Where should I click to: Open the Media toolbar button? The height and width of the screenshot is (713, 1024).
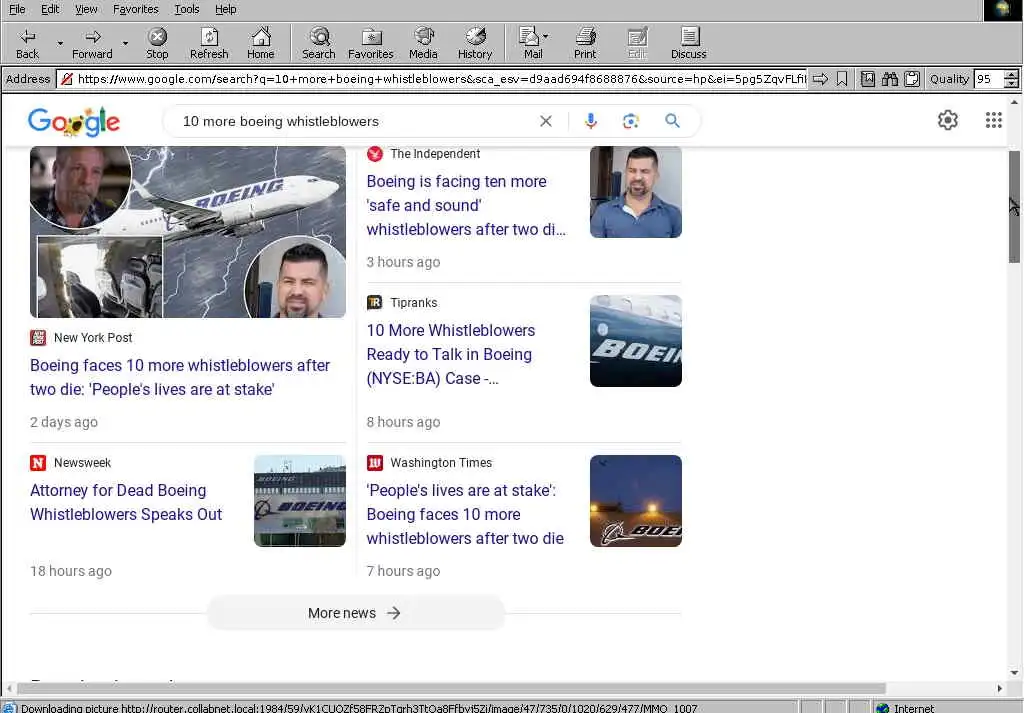point(423,44)
